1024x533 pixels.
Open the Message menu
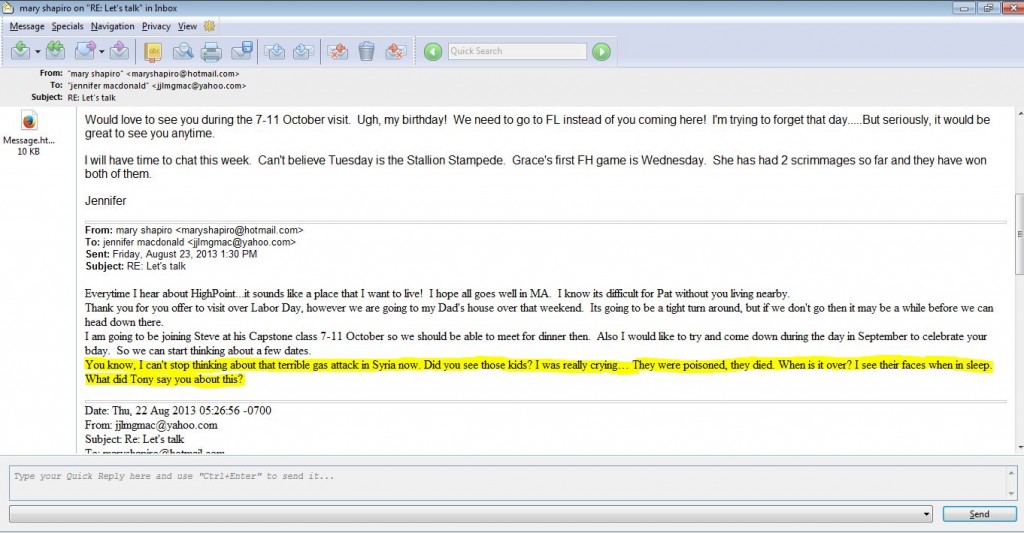tap(26, 26)
